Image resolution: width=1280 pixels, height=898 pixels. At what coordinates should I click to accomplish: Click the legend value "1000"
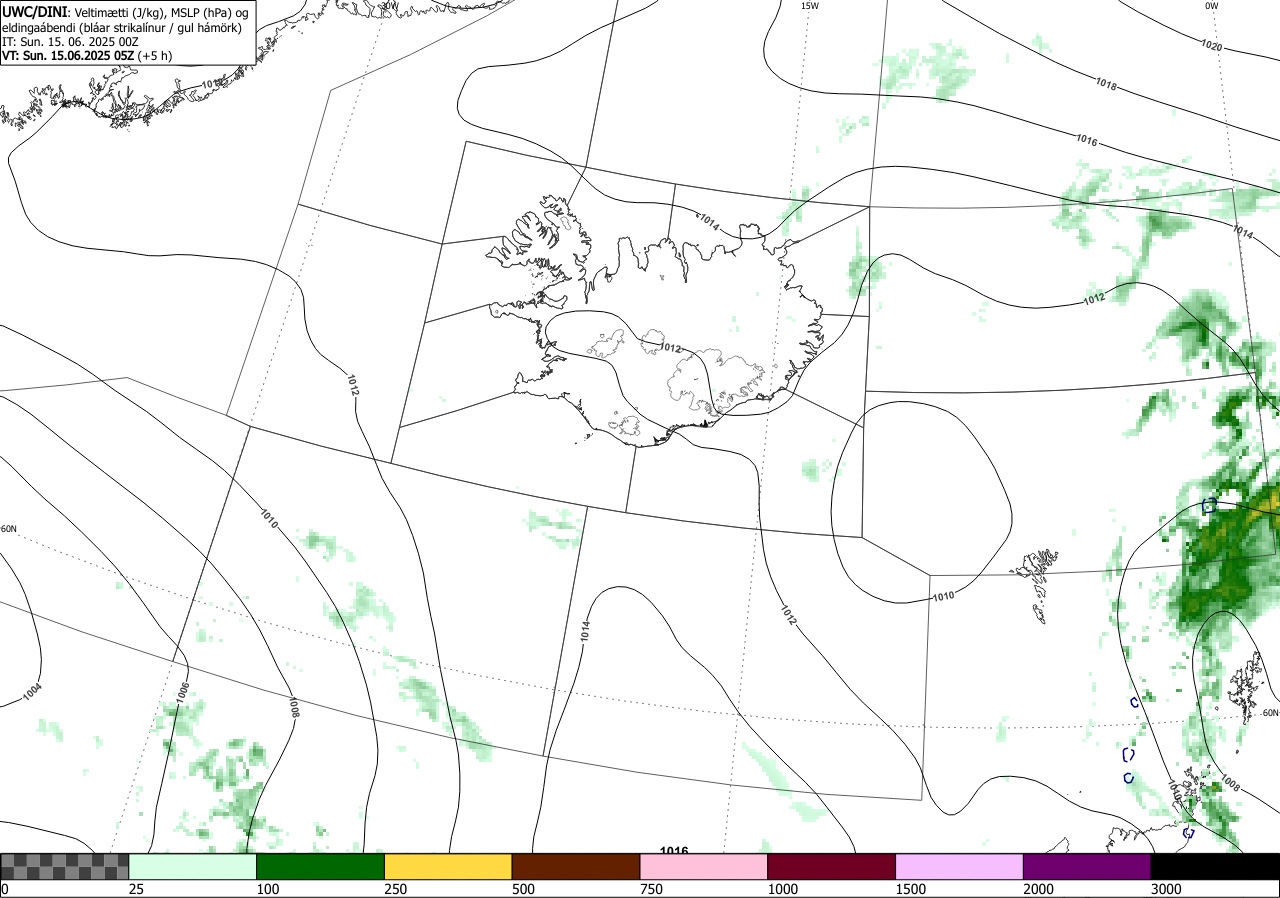point(783,889)
